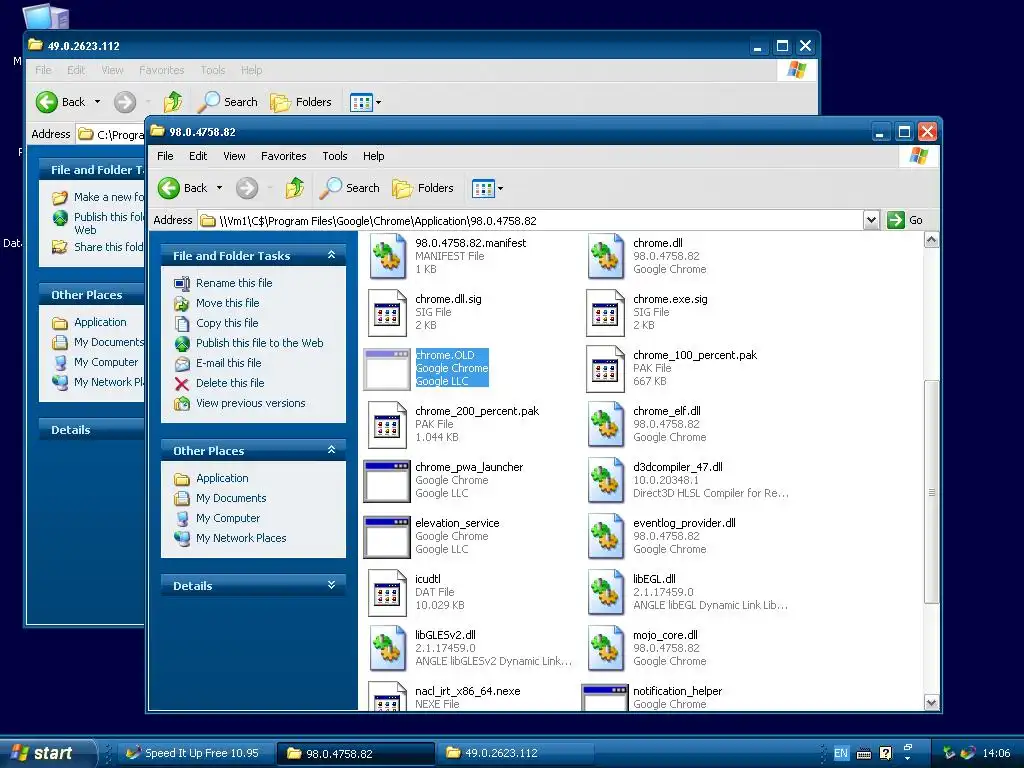Open Search in the 98.0.4758.82 window
This screenshot has width=1024, height=768.
(x=349, y=188)
